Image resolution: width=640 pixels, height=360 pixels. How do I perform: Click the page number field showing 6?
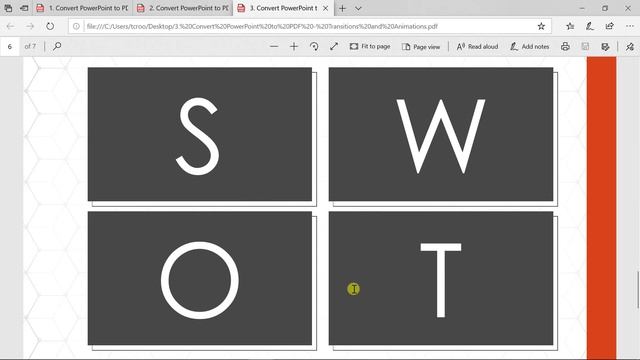tap(10, 47)
